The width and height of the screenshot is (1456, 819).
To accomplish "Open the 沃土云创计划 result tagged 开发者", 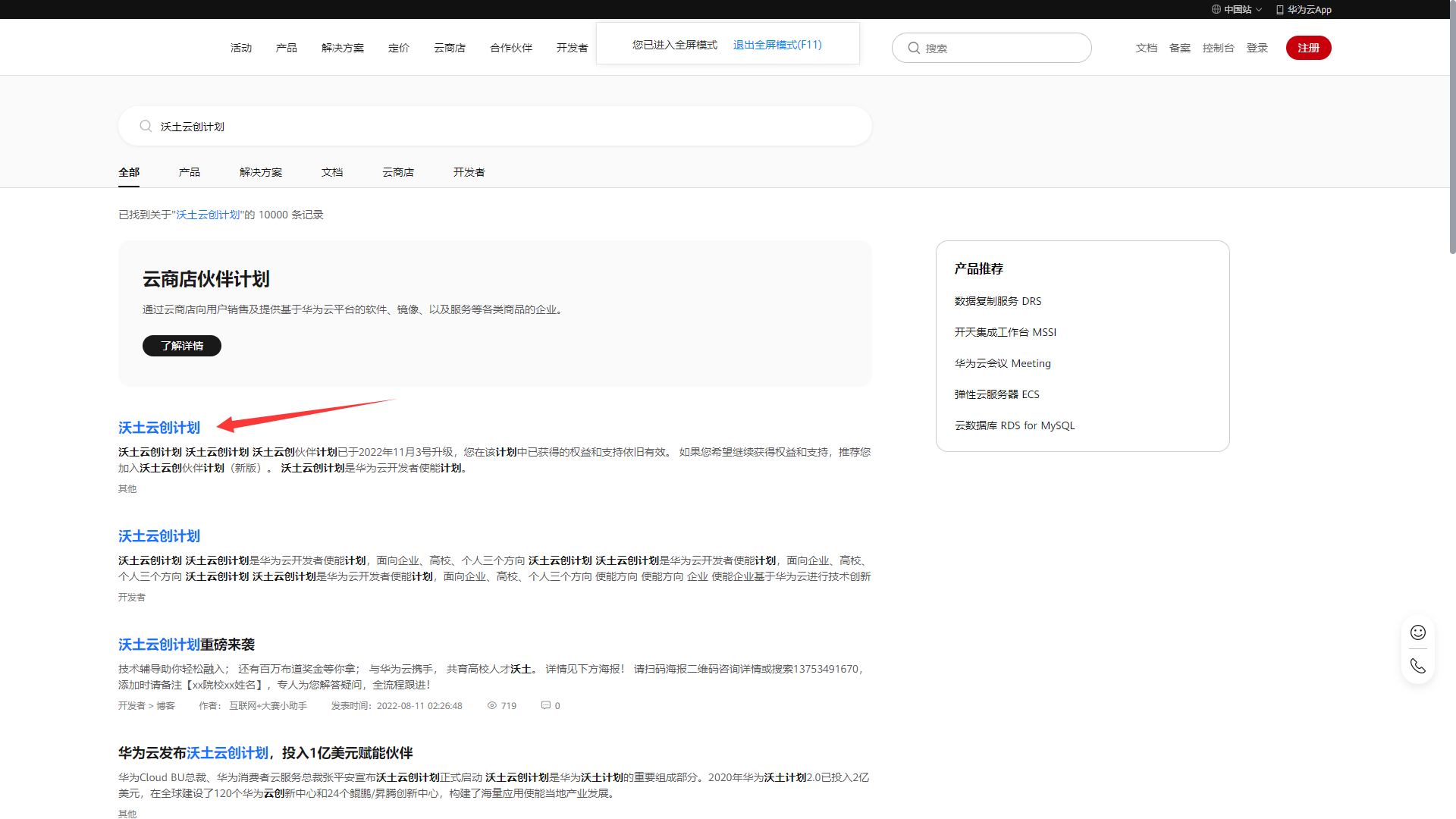I will pos(159,536).
